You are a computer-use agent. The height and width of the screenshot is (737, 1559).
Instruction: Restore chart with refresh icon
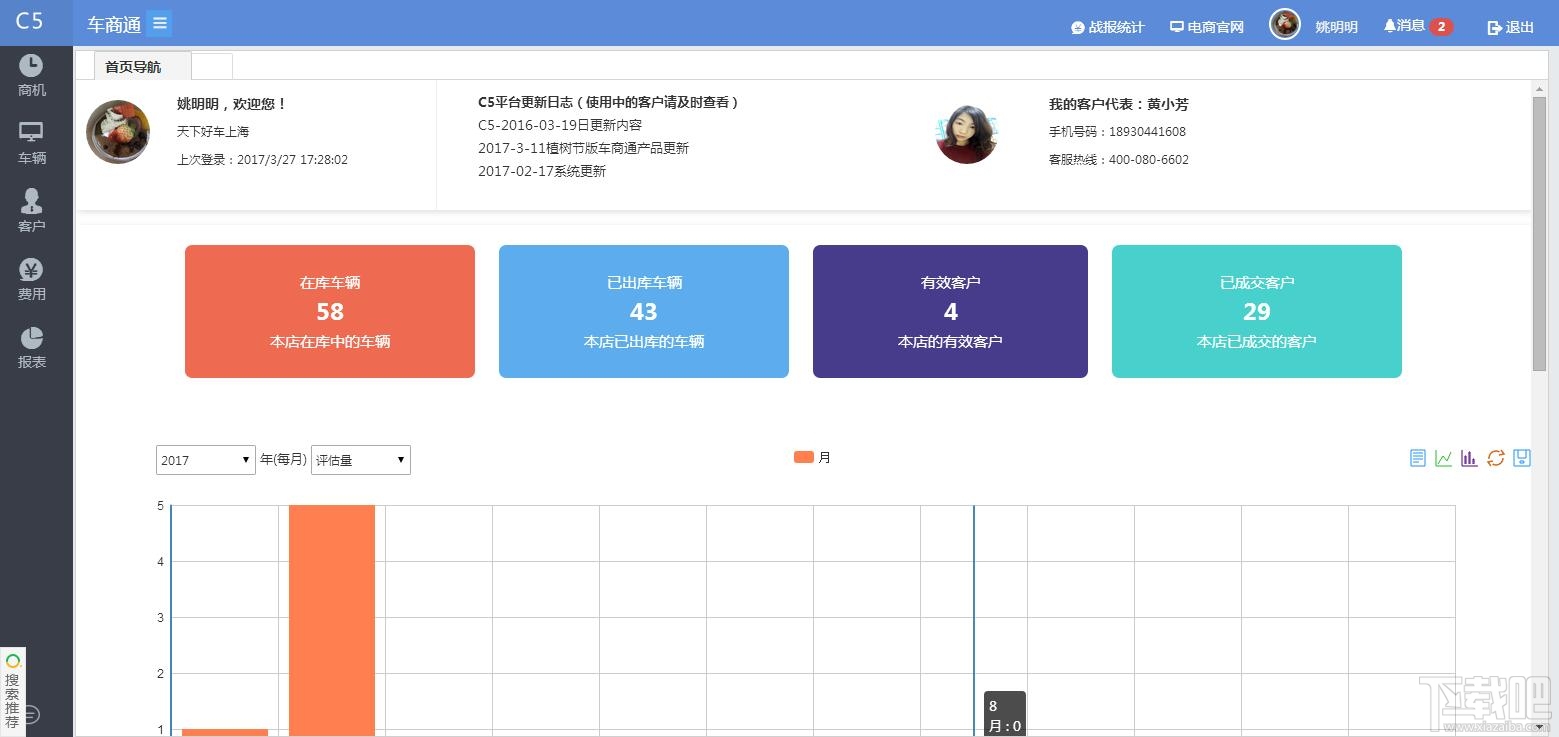click(x=1496, y=458)
